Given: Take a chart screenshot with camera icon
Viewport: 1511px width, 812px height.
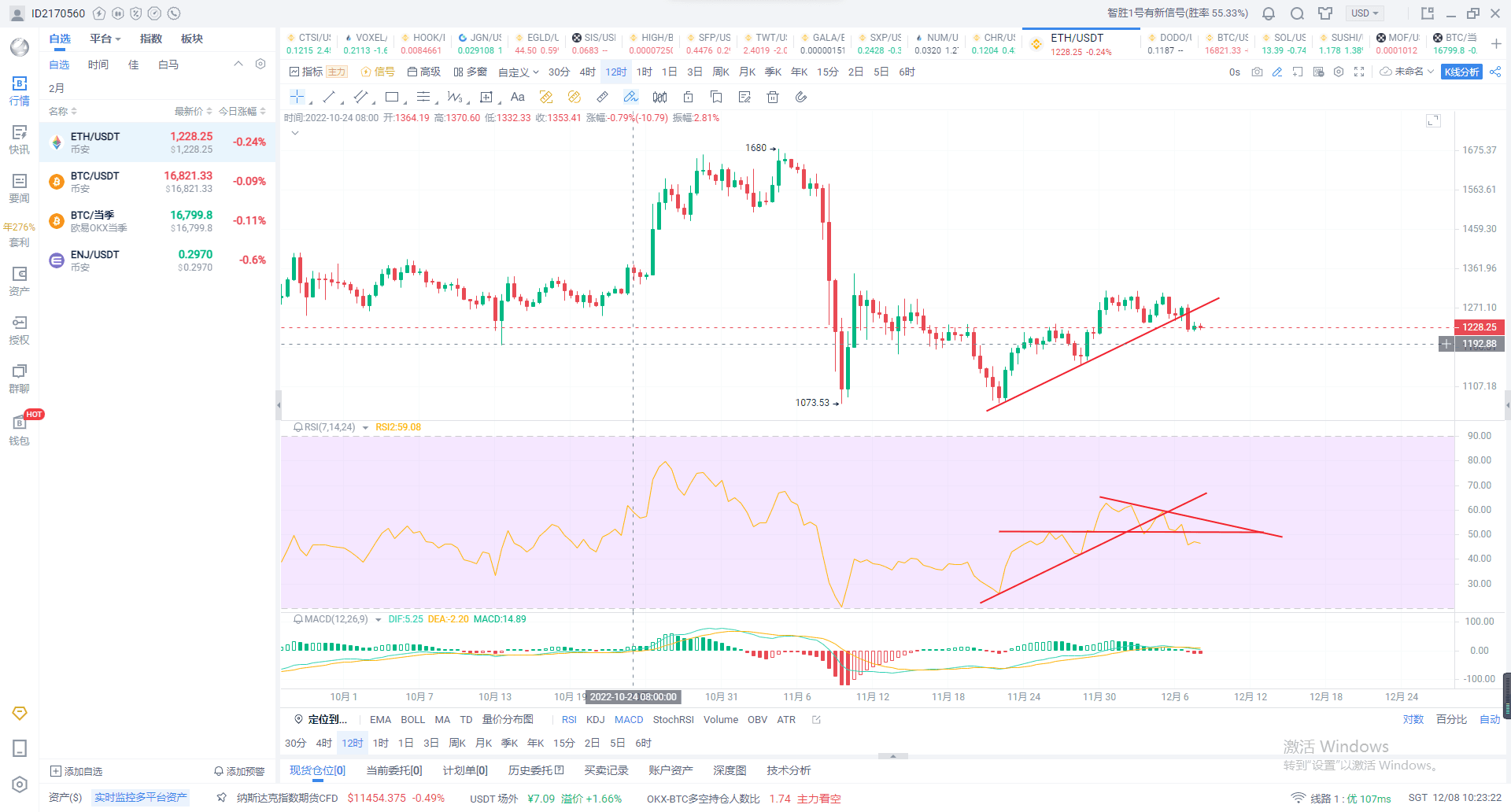Looking at the screenshot, I should [x=1257, y=72].
